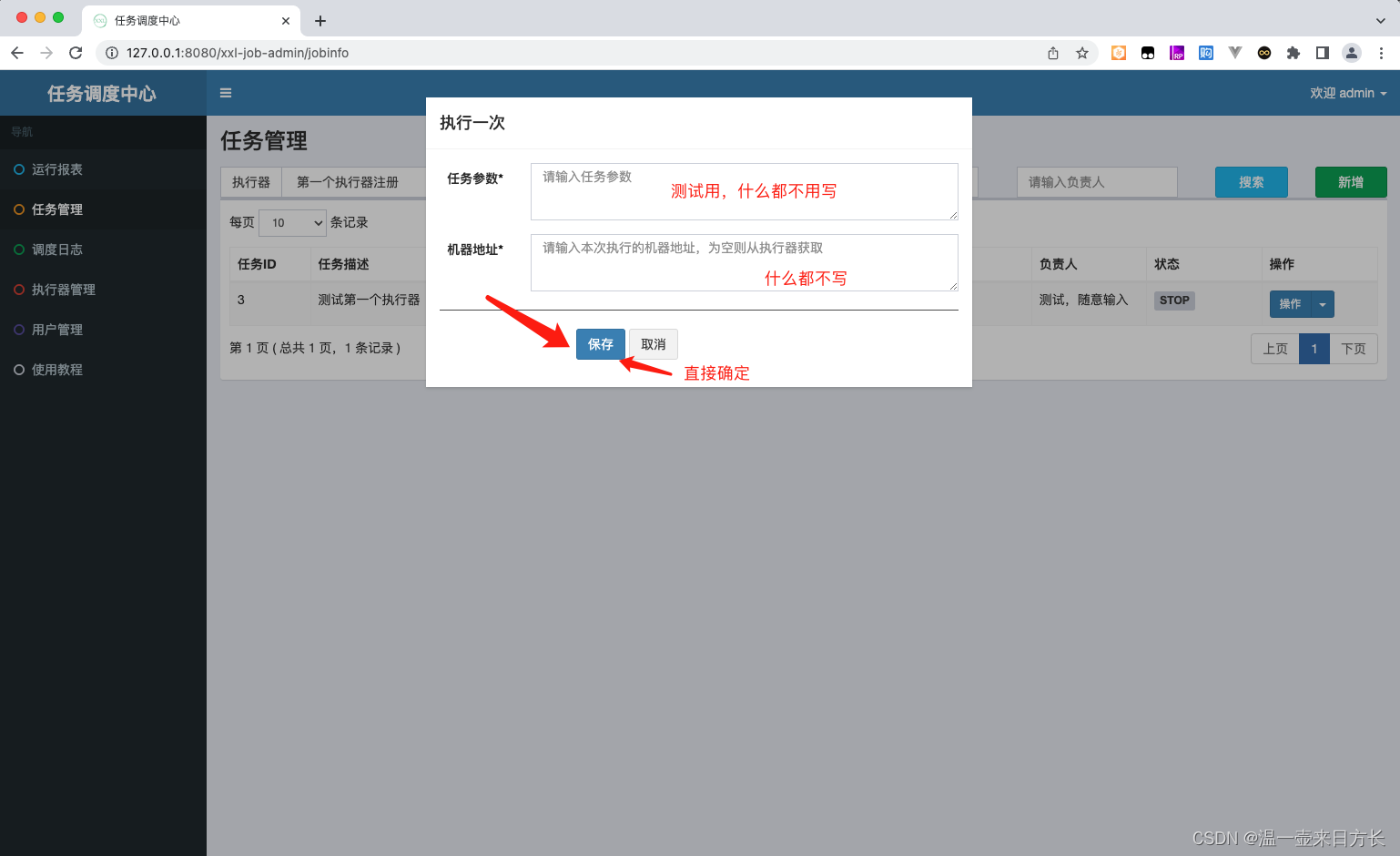Click the browser address bar URL
Image resolution: width=1400 pixels, height=856 pixels.
(x=238, y=53)
